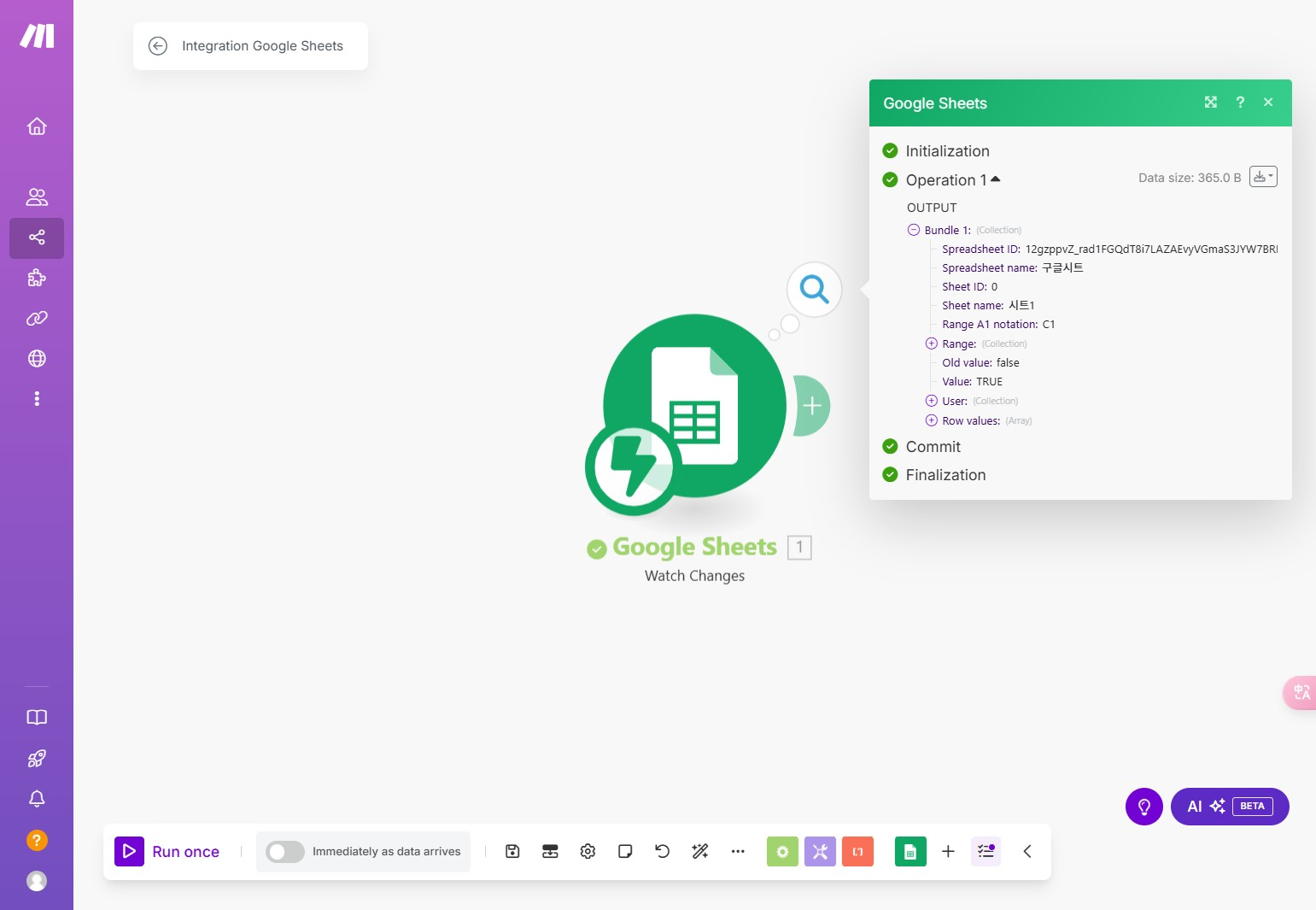Click Google Sheets favorite app icon
This screenshot has height=910, width=1316.
coord(910,851)
